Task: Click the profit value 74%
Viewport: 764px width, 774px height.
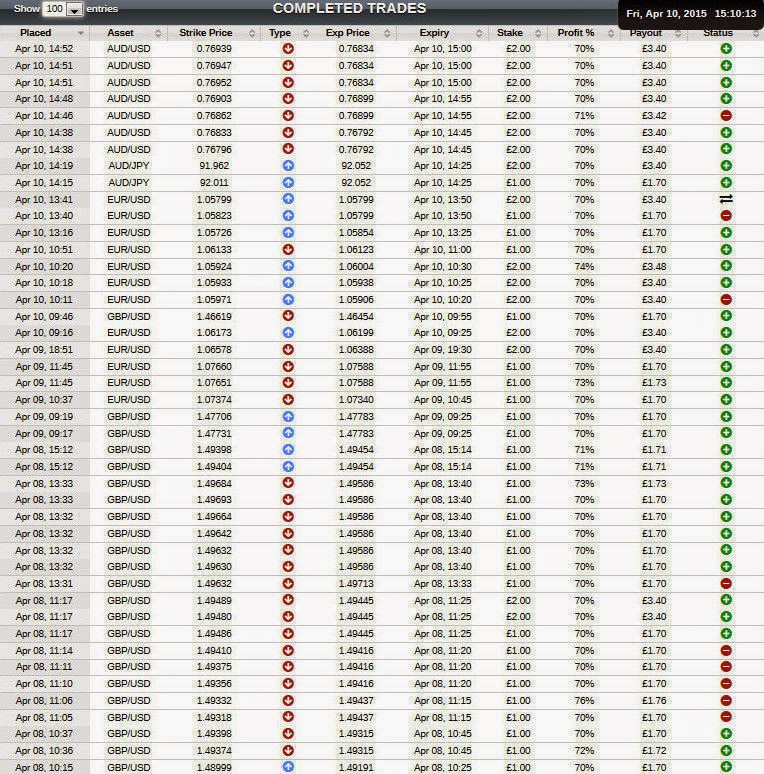Action: pyautogui.click(x=584, y=267)
